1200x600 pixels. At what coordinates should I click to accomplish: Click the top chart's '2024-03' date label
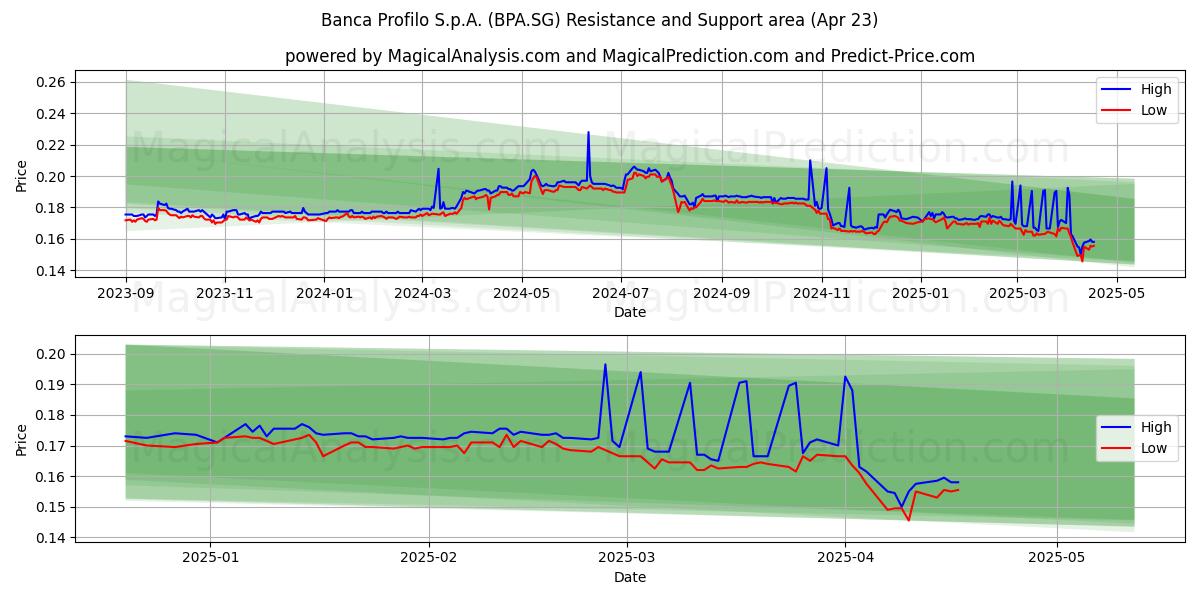422,294
